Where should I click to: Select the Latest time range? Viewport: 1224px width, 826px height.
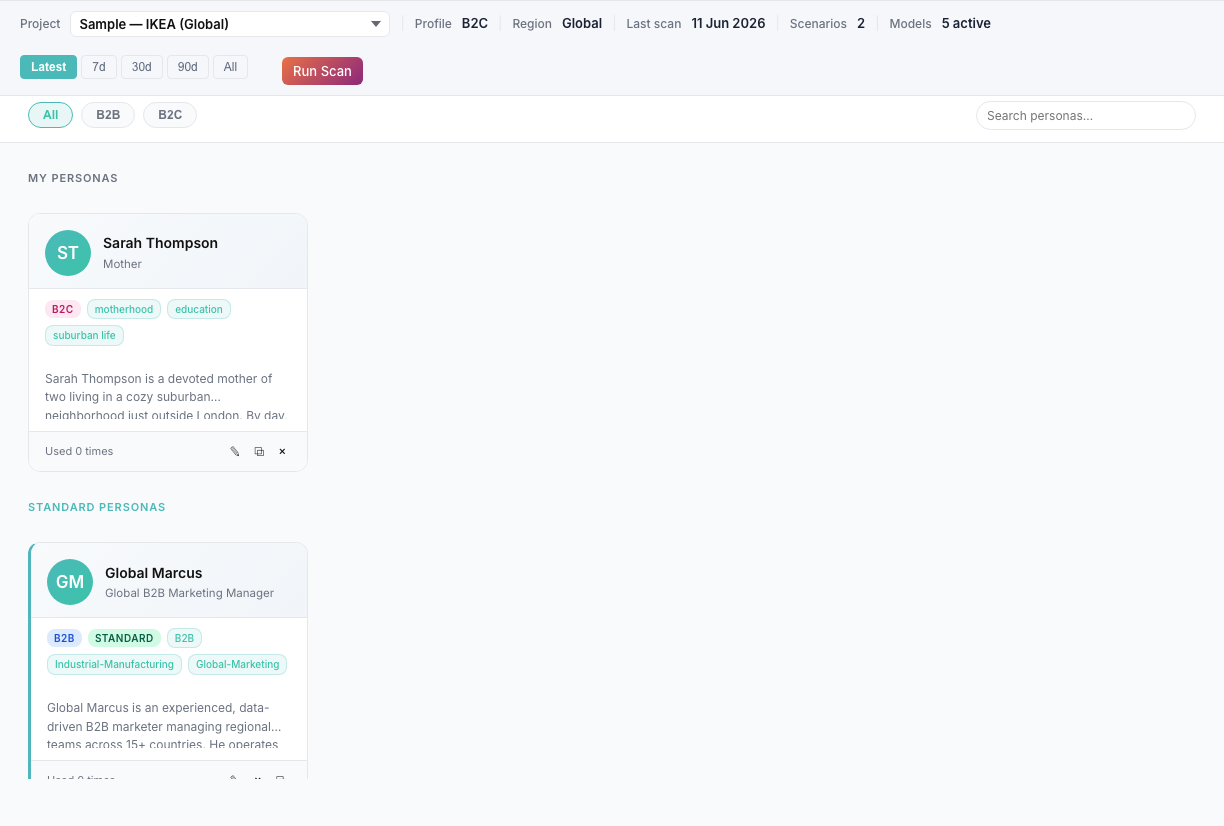tap(48, 67)
